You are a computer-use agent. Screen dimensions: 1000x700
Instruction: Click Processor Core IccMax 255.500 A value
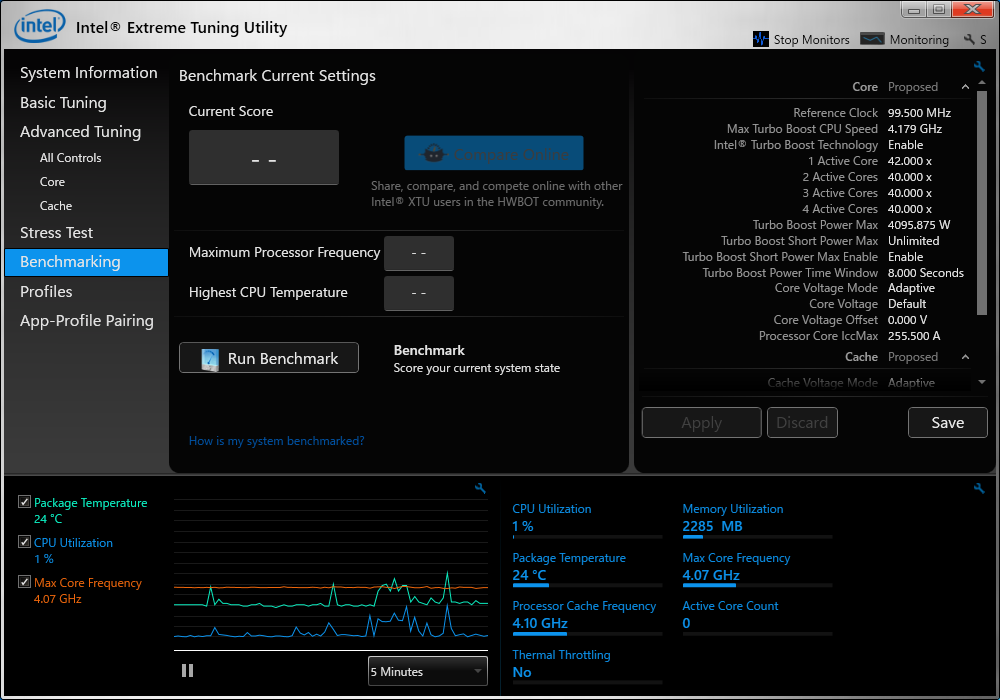[x=914, y=336]
